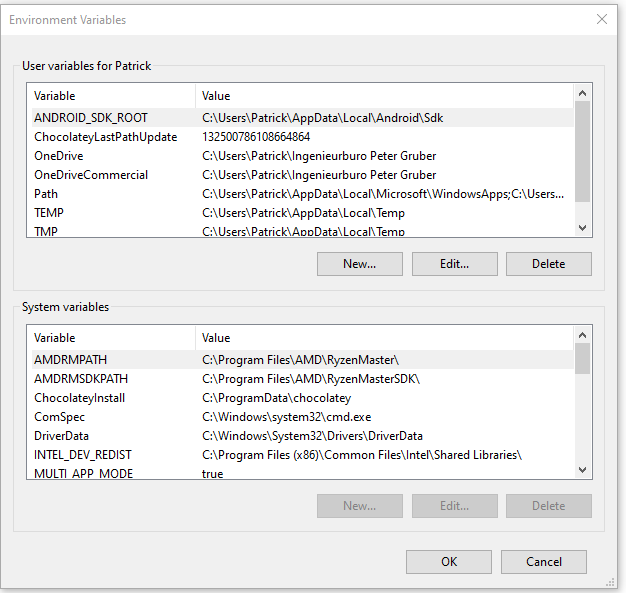This screenshot has height=593, width=626.
Task: Click RyzenMasterSDK path value
Action: [311, 379]
